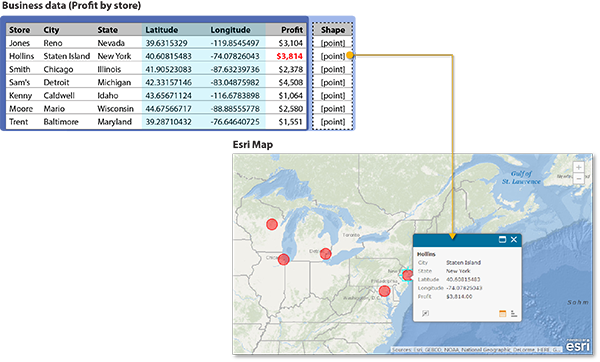This screenshot has height=362, width=600.
Task: Zoom out with the map minus button
Action: click(579, 178)
